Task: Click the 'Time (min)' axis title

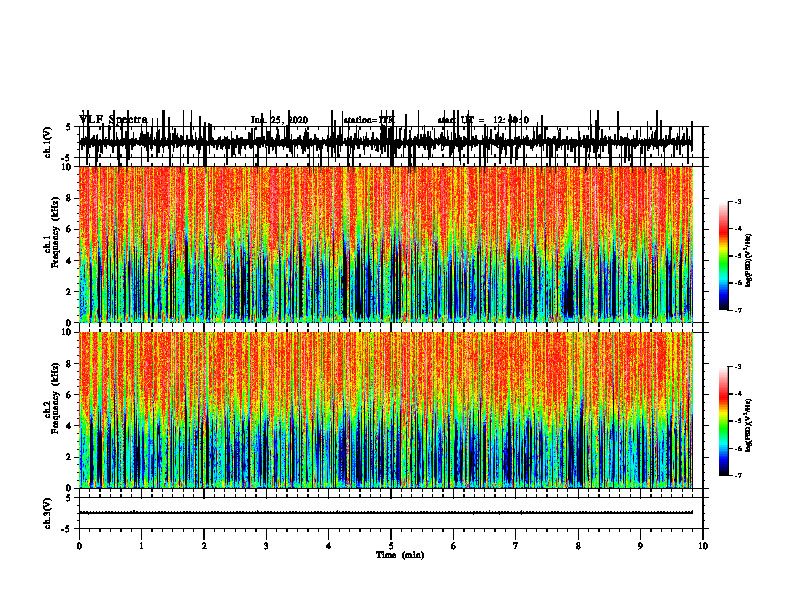Action: click(400, 555)
